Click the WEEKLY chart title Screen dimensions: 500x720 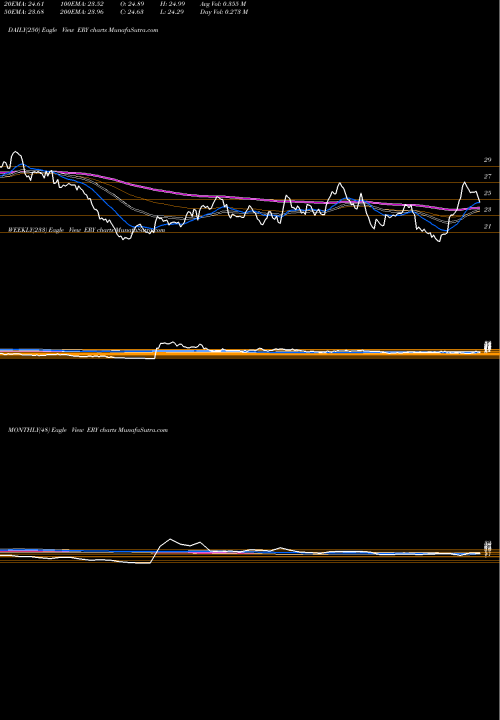point(86,230)
